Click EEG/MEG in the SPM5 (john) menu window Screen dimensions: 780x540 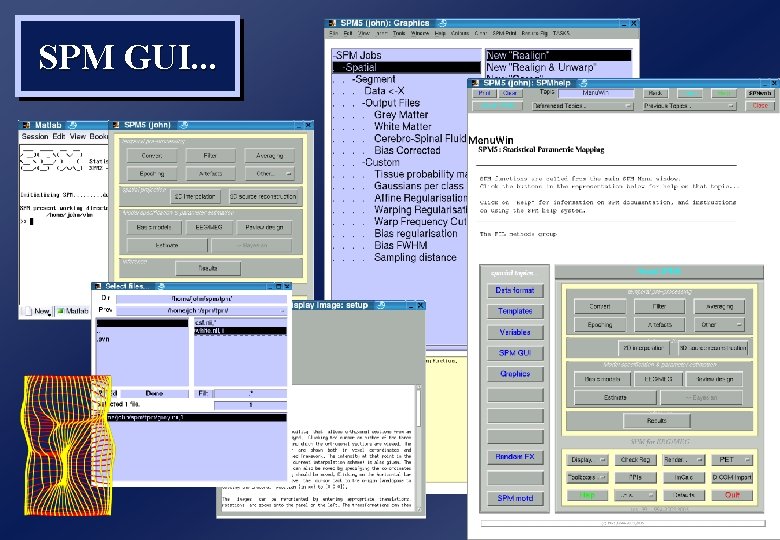(210, 227)
